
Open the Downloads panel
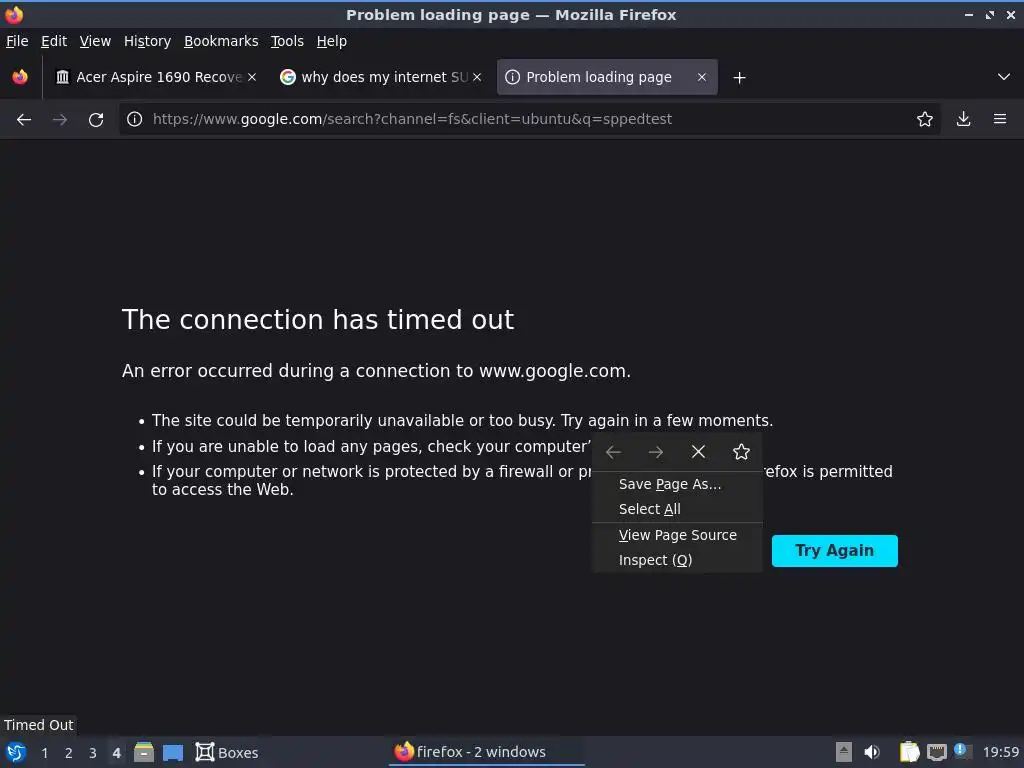[x=963, y=119]
